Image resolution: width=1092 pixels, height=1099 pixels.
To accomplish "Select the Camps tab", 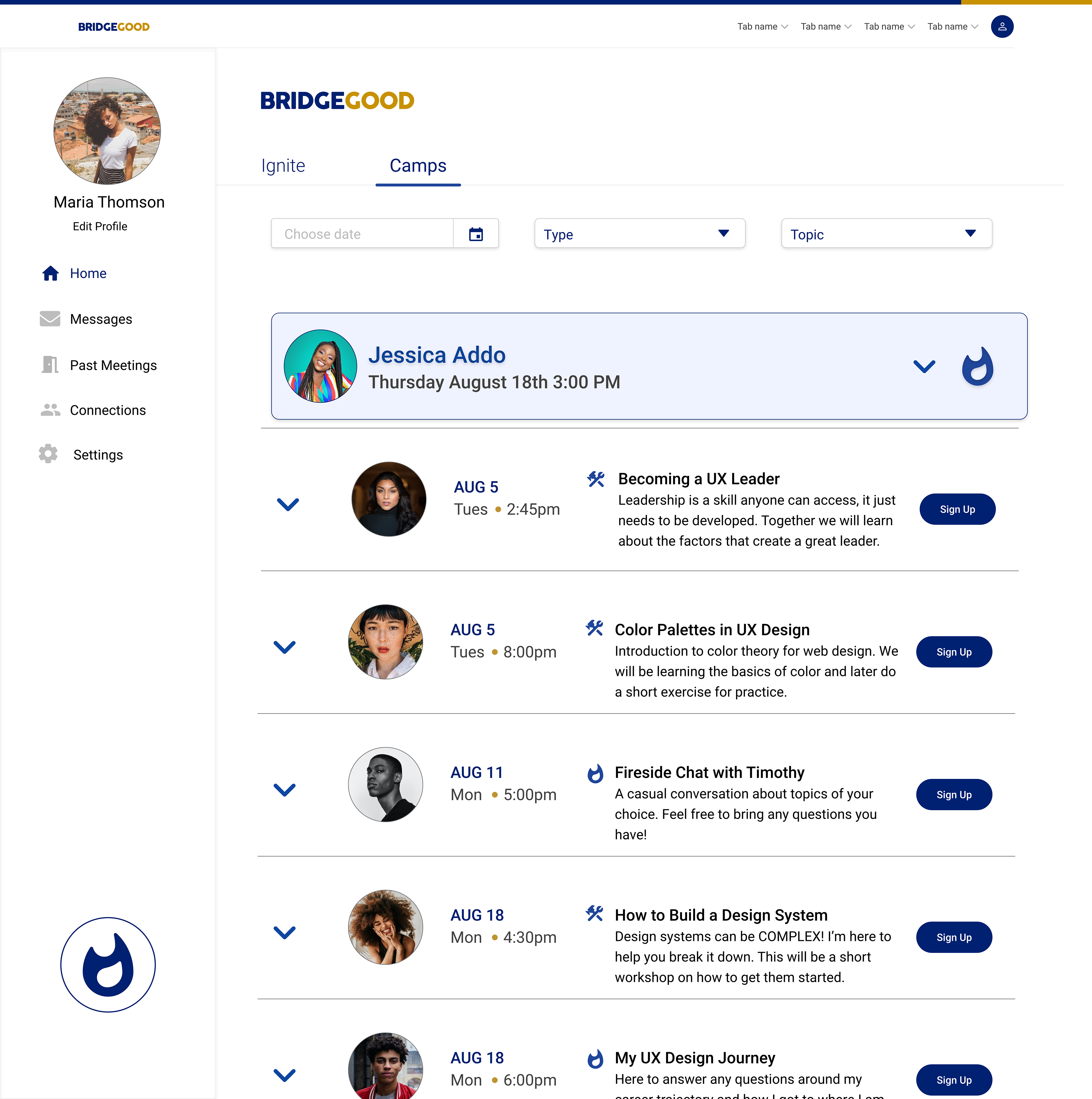I will 418,165.
